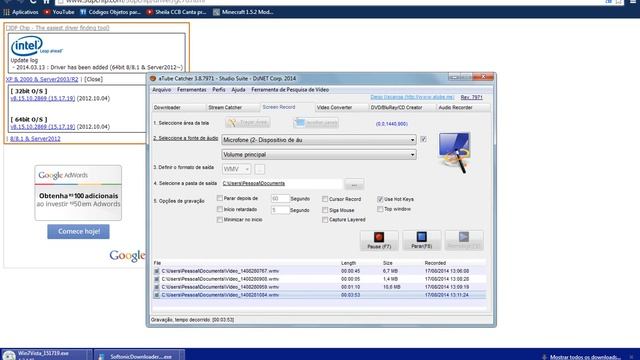Enable the Minimizar no início checkbox
This screenshot has height=360, width=640.
click(x=220, y=220)
